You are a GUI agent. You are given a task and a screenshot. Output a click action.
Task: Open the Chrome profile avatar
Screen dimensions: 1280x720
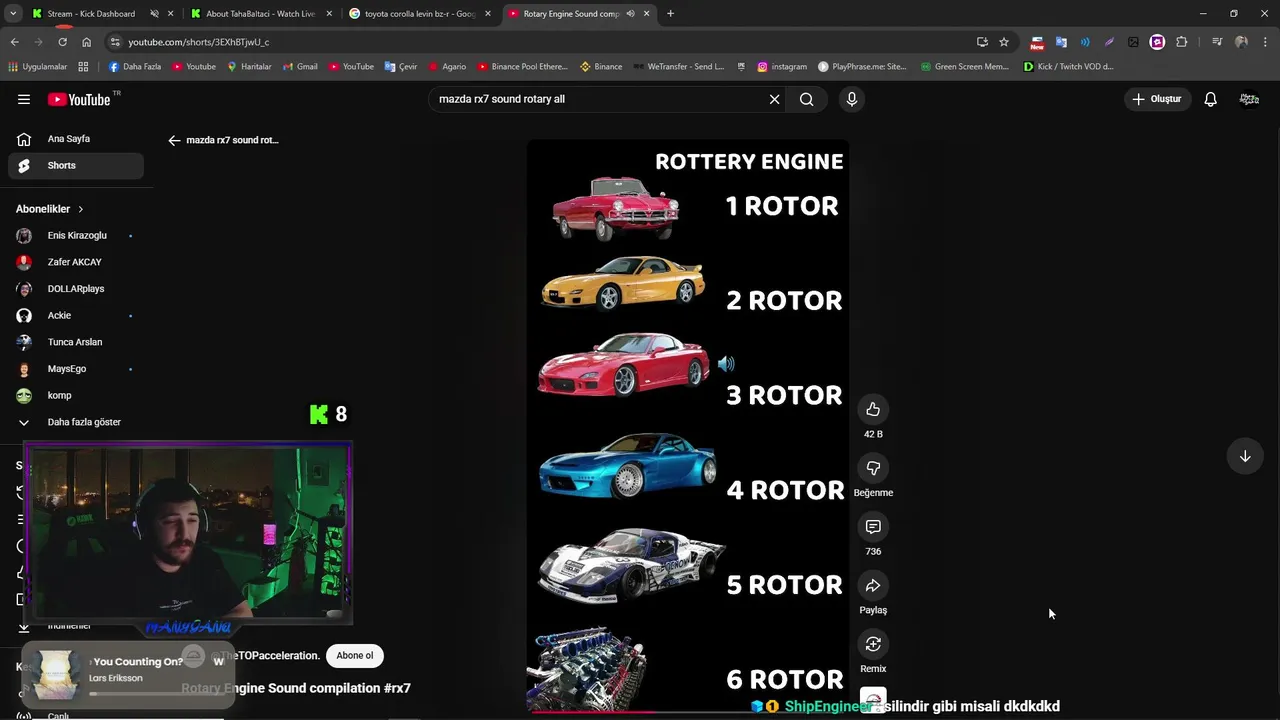click(x=1241, y=42)
